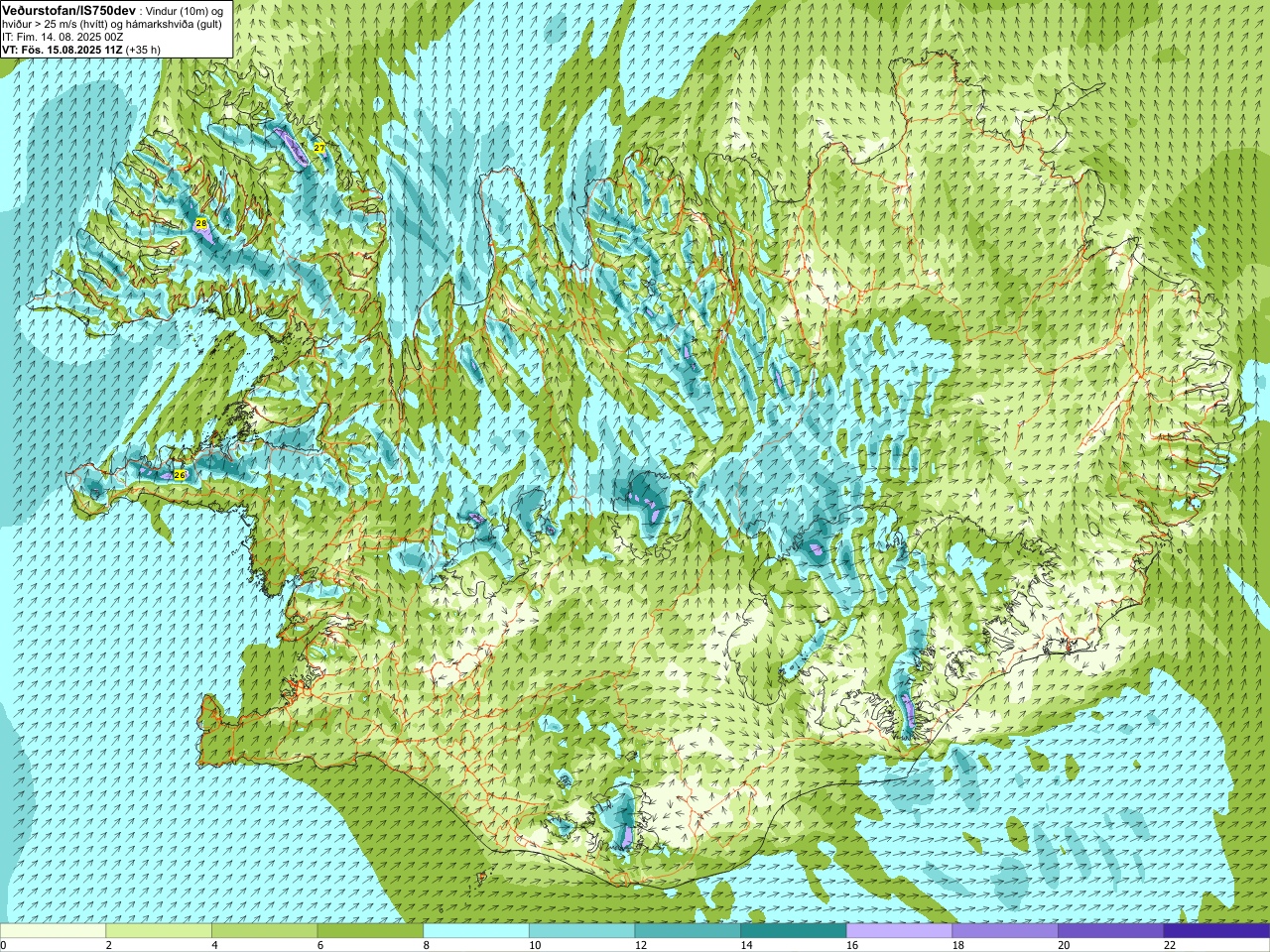Select the light green 2–4 legend swatch

tap(159, 931)
